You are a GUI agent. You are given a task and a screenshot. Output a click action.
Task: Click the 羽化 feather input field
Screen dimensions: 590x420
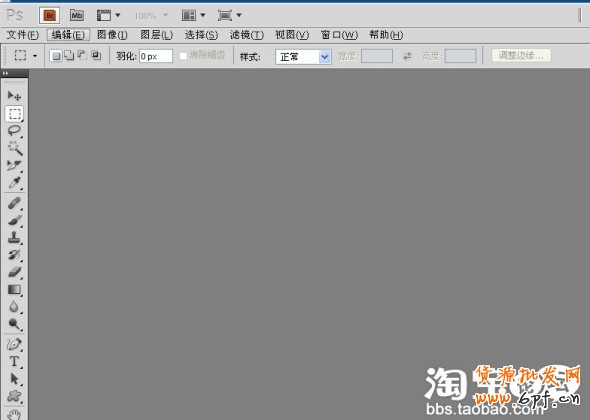click(156, 56)
